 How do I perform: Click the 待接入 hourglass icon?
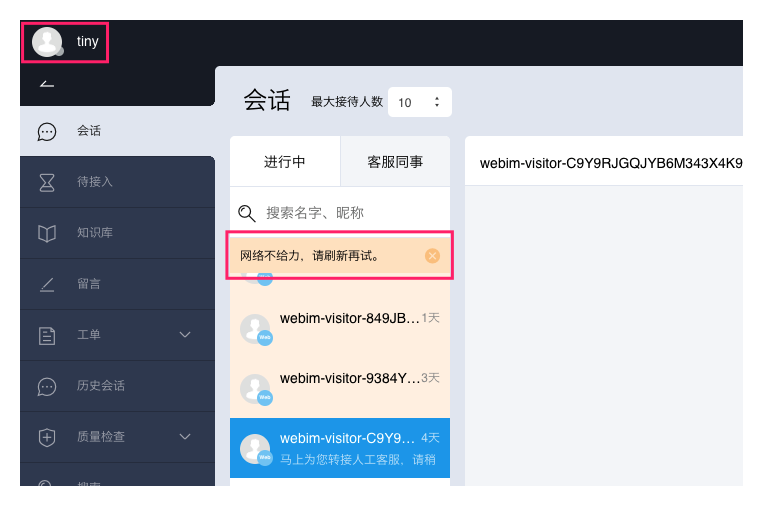pos(47,182)
